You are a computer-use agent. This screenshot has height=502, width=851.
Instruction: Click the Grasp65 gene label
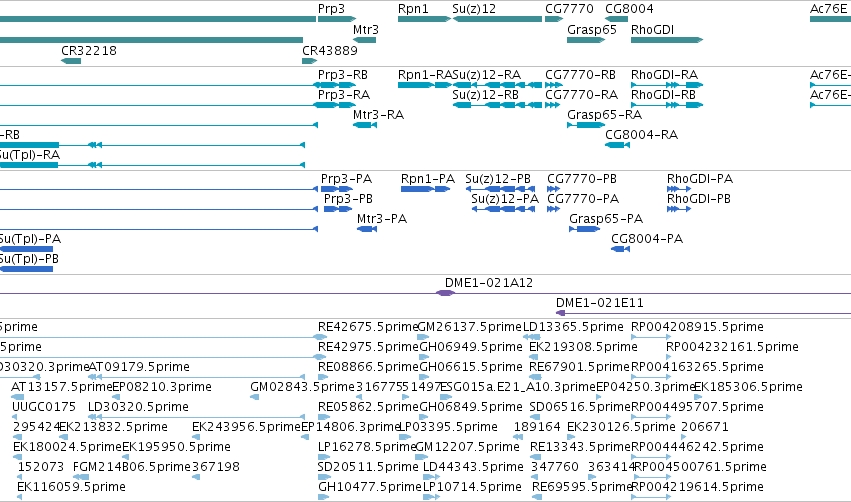[x=592, y=30]
